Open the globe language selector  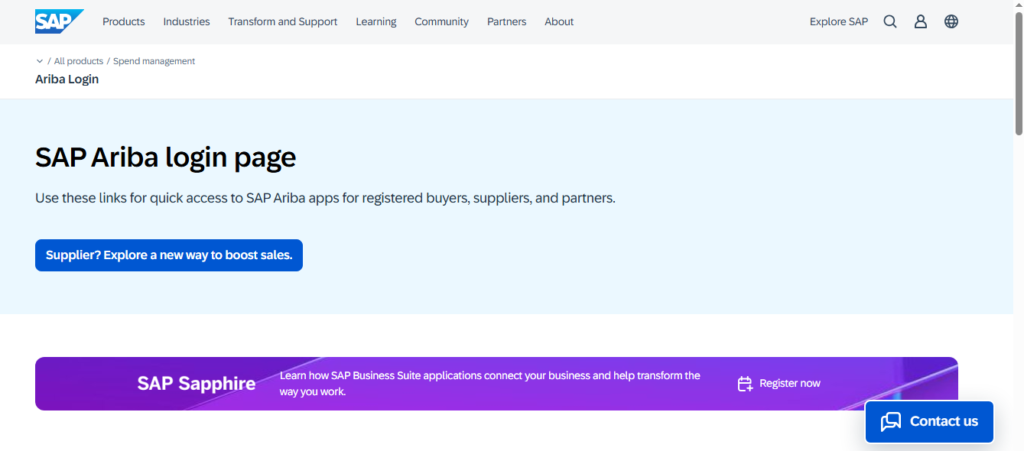click(952, 22)
